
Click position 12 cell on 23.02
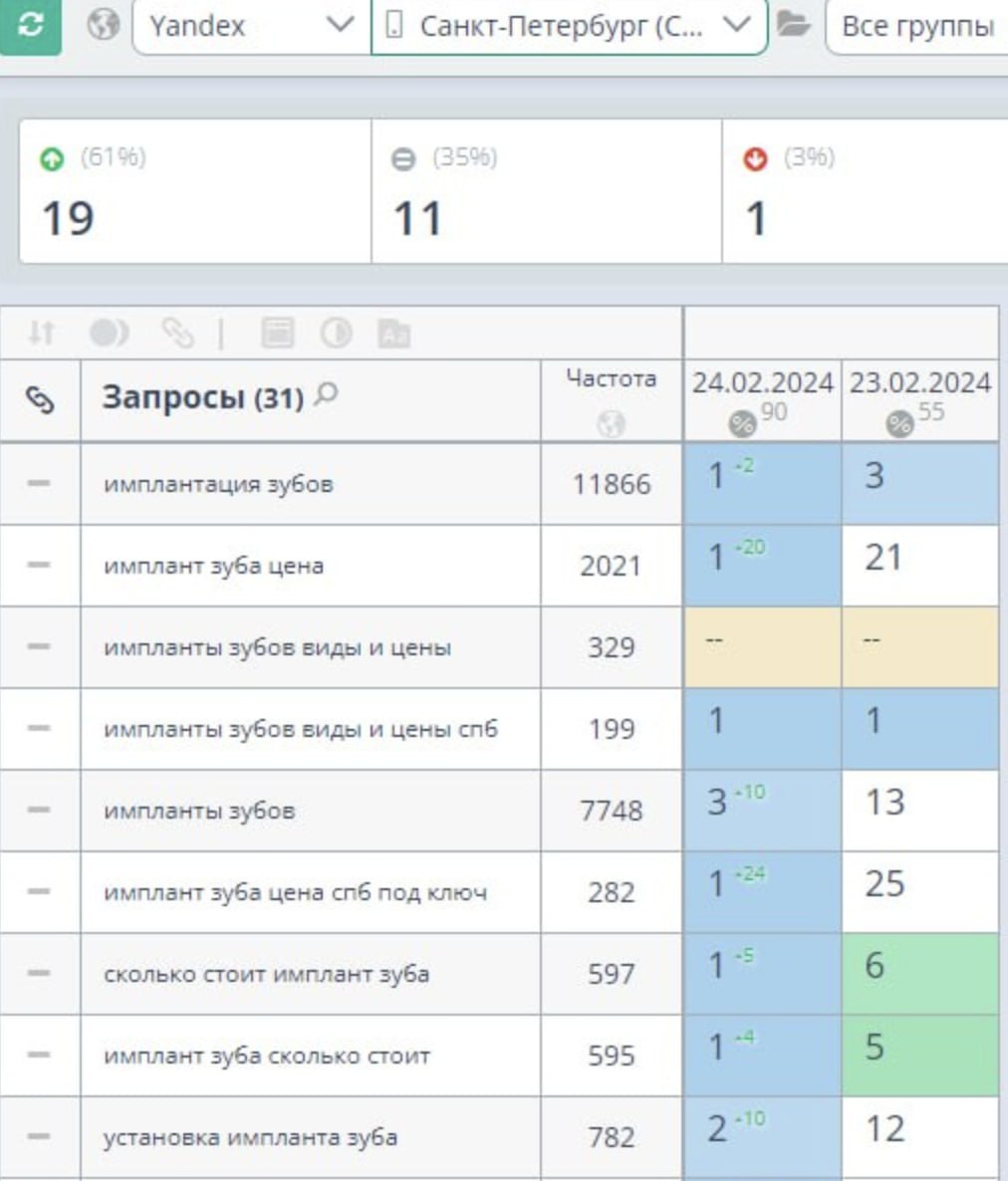(x=920, y=1137)
